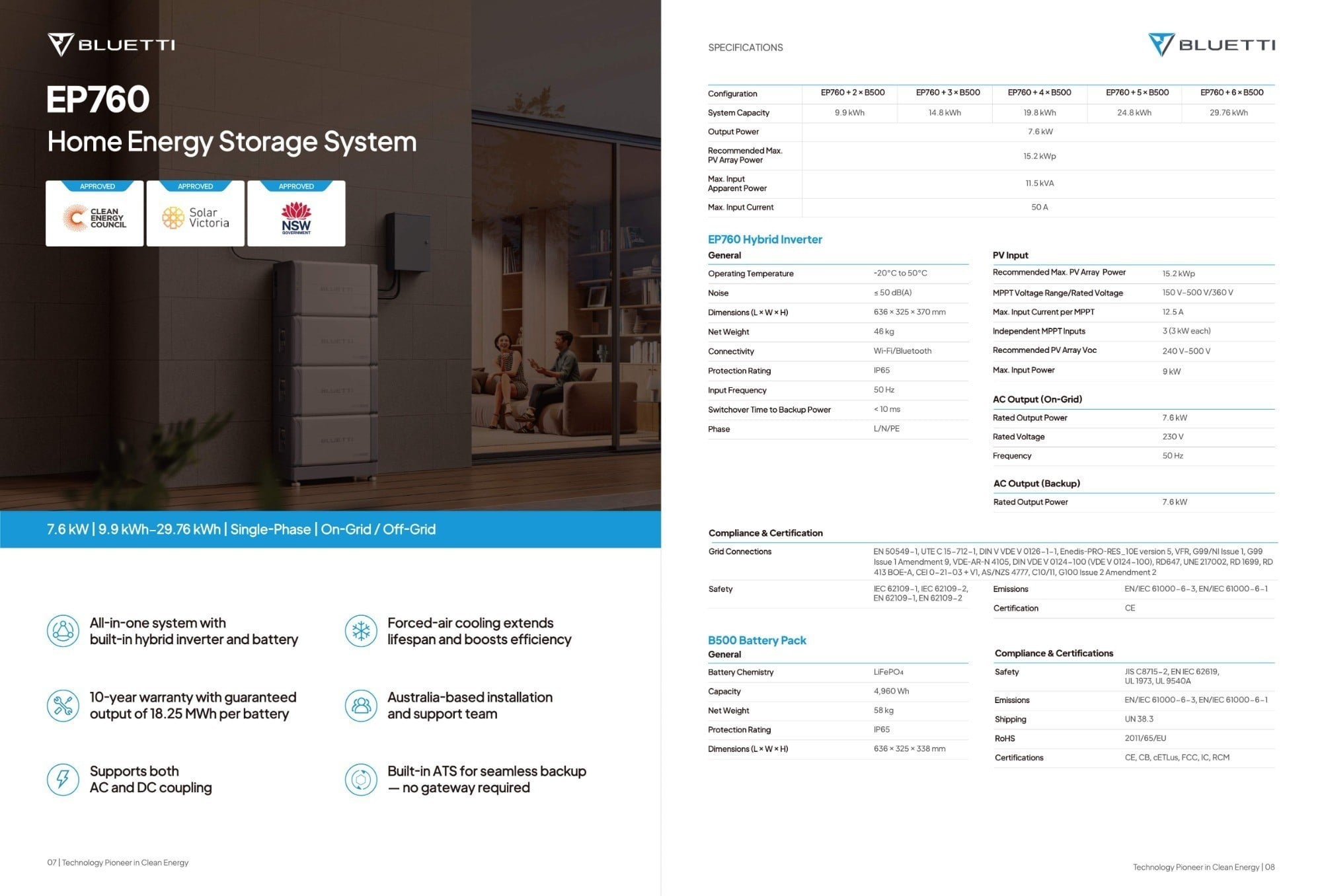Click the lightning AC/DC coupling icon

click(63, 779)
